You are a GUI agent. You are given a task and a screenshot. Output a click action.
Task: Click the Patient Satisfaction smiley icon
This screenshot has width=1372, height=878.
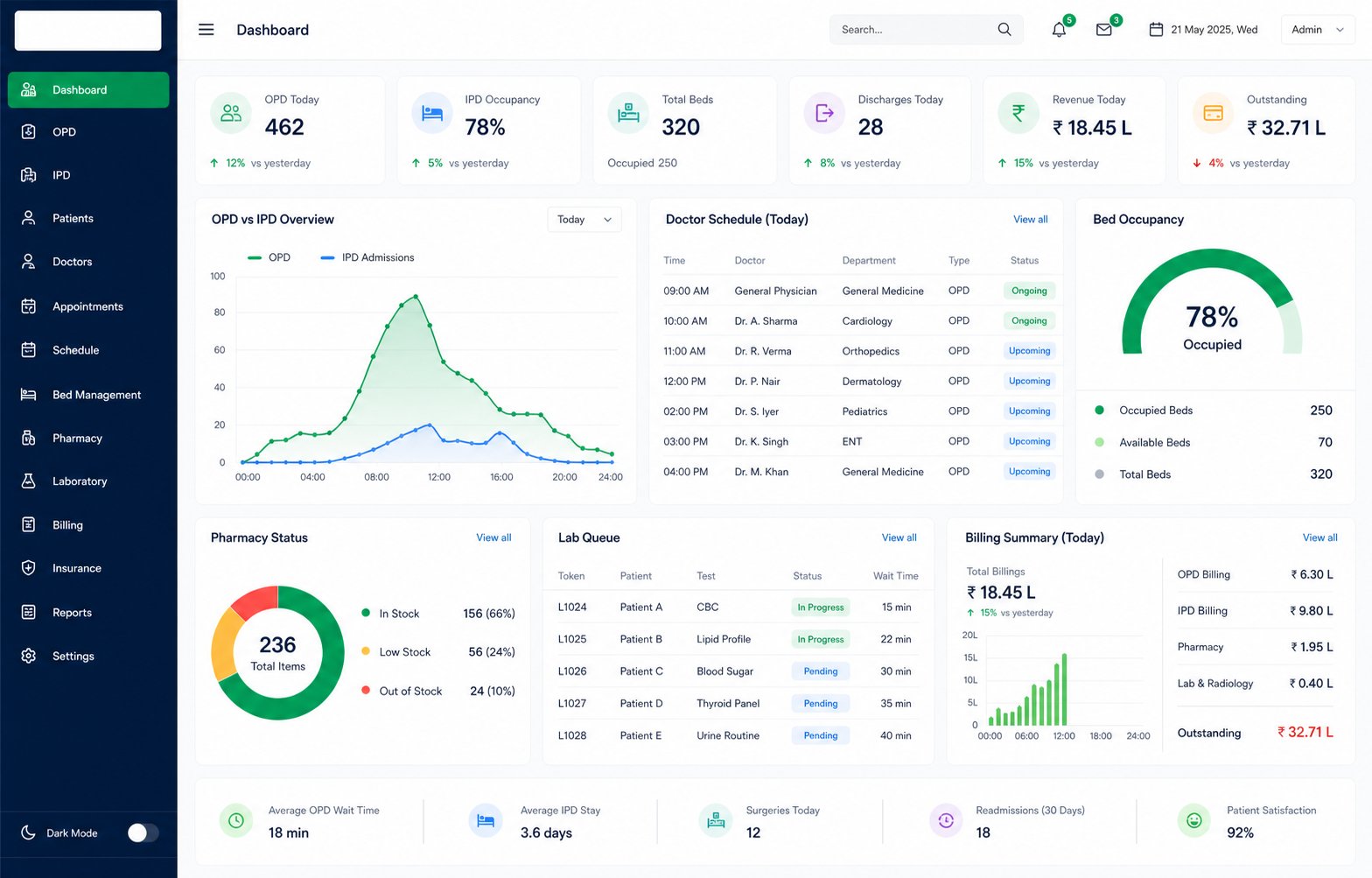point(1194,821)
